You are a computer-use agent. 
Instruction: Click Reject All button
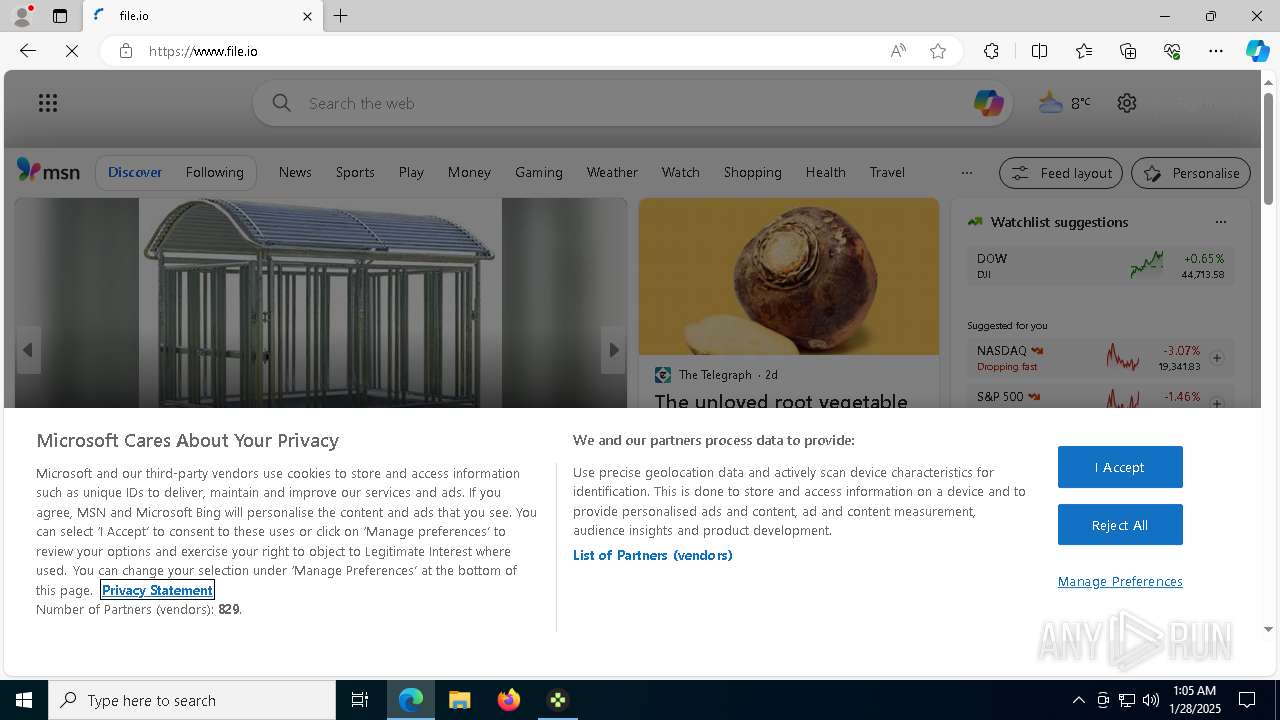coord(1120,525)
